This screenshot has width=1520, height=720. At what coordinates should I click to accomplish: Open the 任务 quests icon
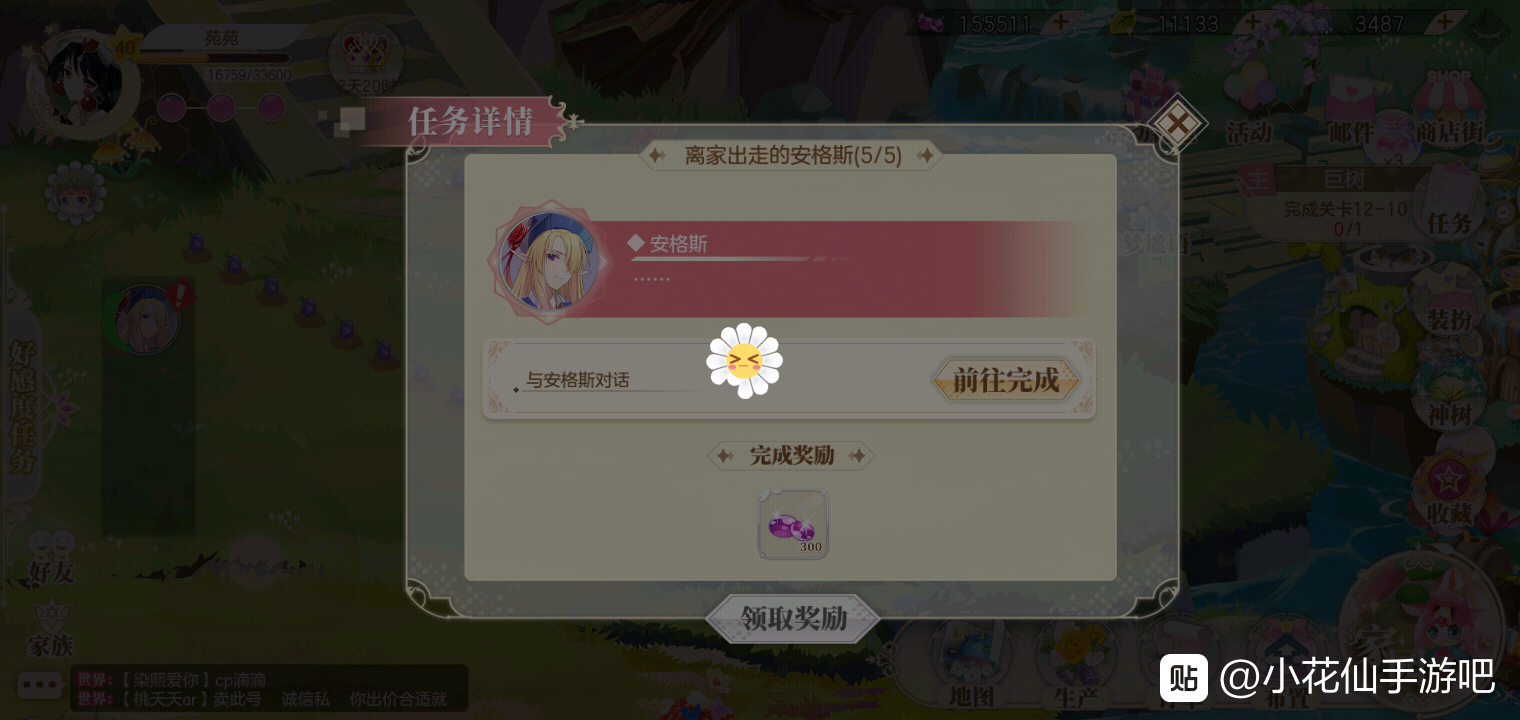[1450, 203]
